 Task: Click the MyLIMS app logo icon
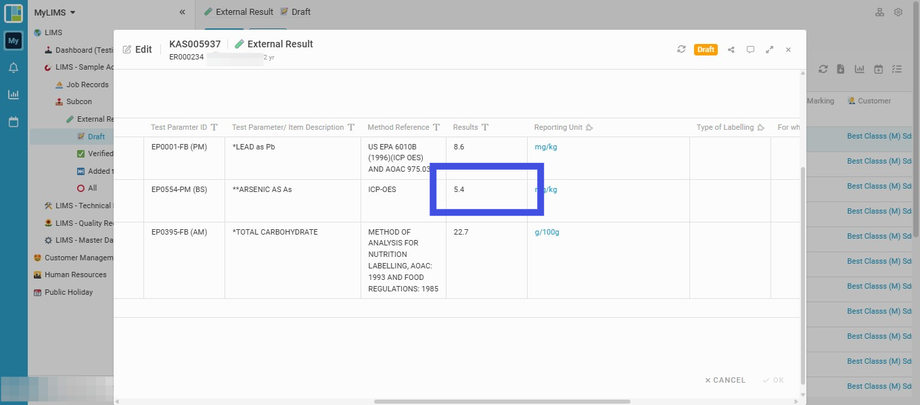pyautogui.click(x=13, y=13)
